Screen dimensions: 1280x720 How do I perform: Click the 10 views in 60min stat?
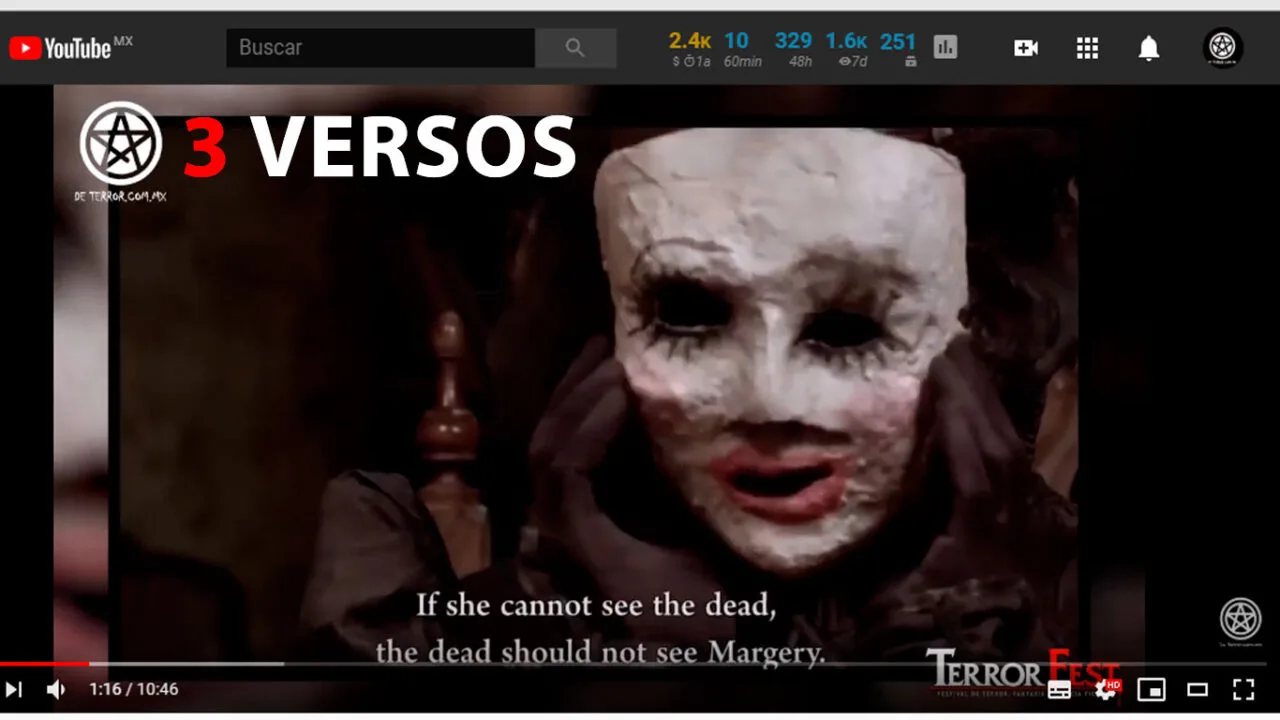point(742,48)
